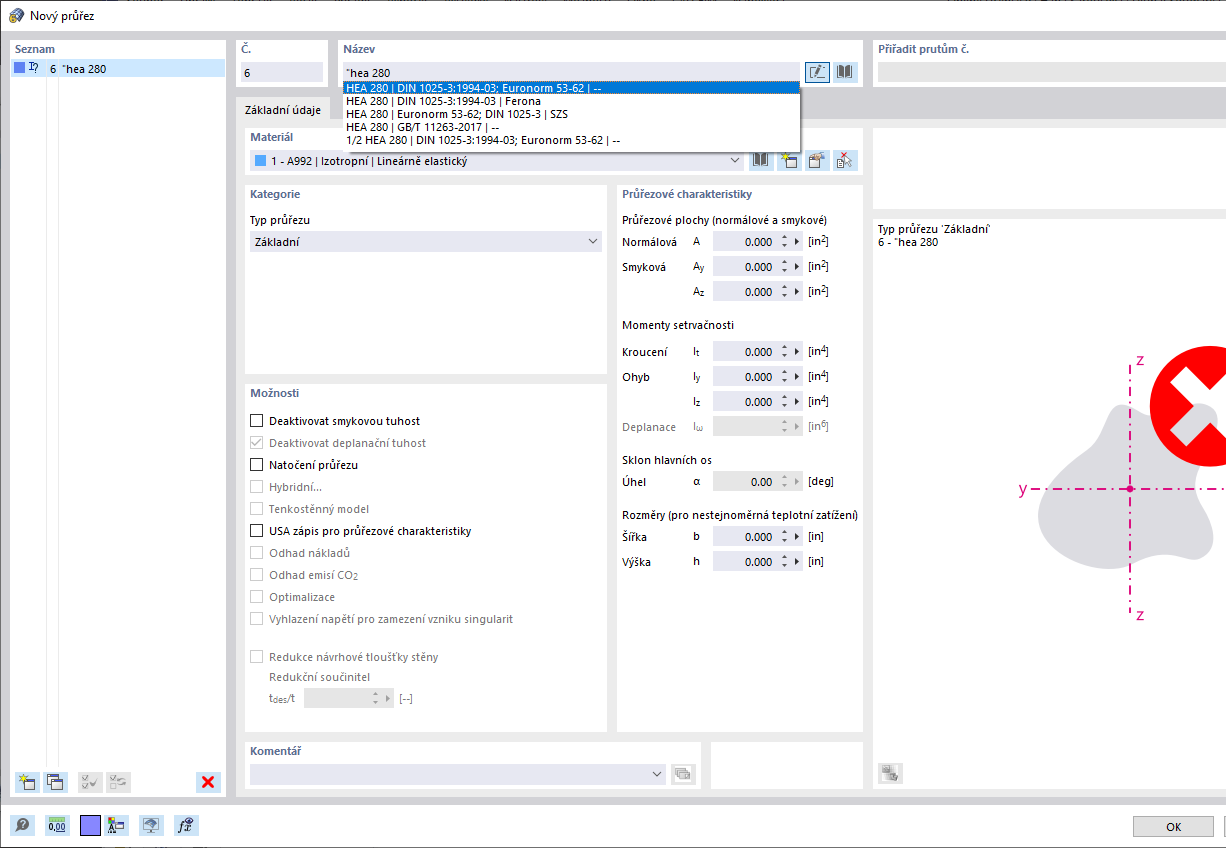Click the Iz value field showing 0.000

[x=745, y=402]
